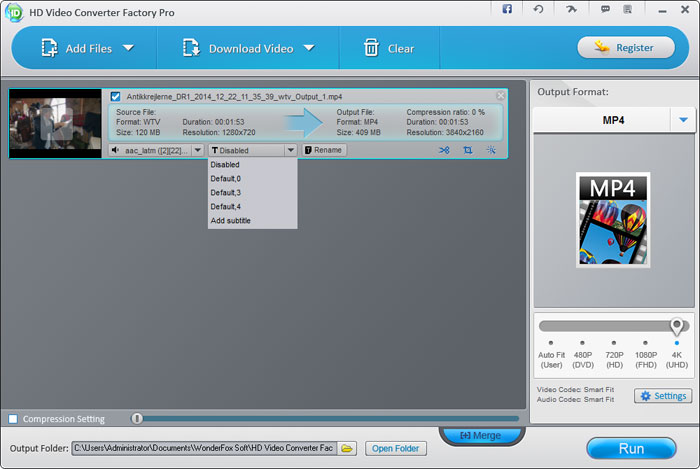
Task: Click the resolution slider handle
Action: [677, 327]
